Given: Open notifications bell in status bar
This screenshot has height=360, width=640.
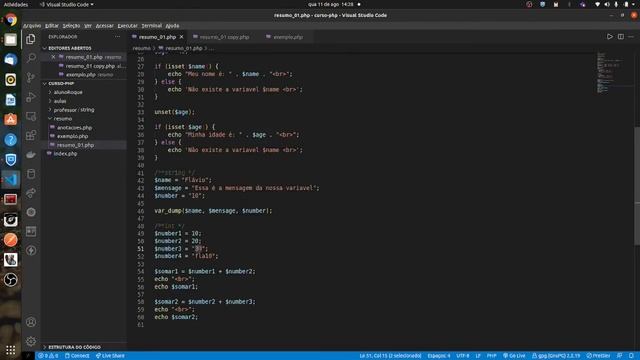Looking at the screenshot, I should [x=631, y=356].
